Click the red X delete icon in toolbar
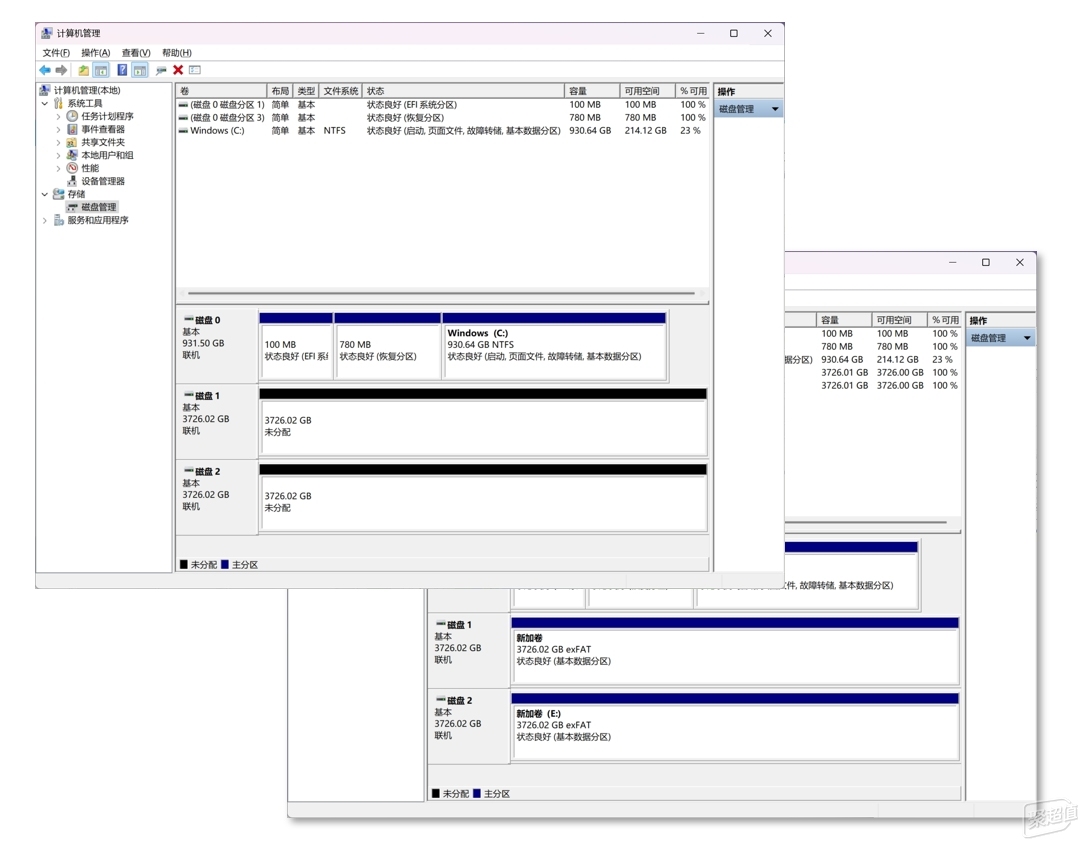Viewport: 1089px width, 849px height. point(178,70)
